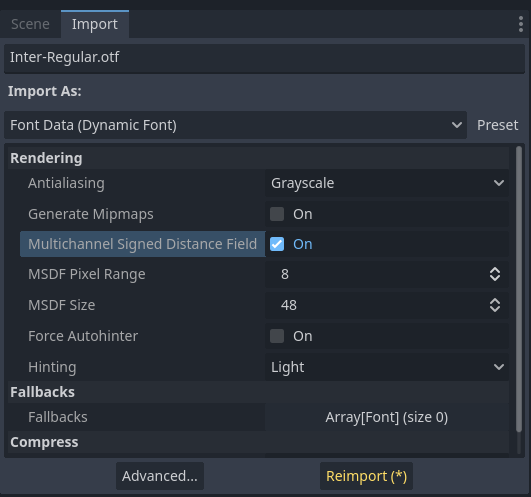Open the Antialiasing Grayscale dropdown

pos(387,183)
